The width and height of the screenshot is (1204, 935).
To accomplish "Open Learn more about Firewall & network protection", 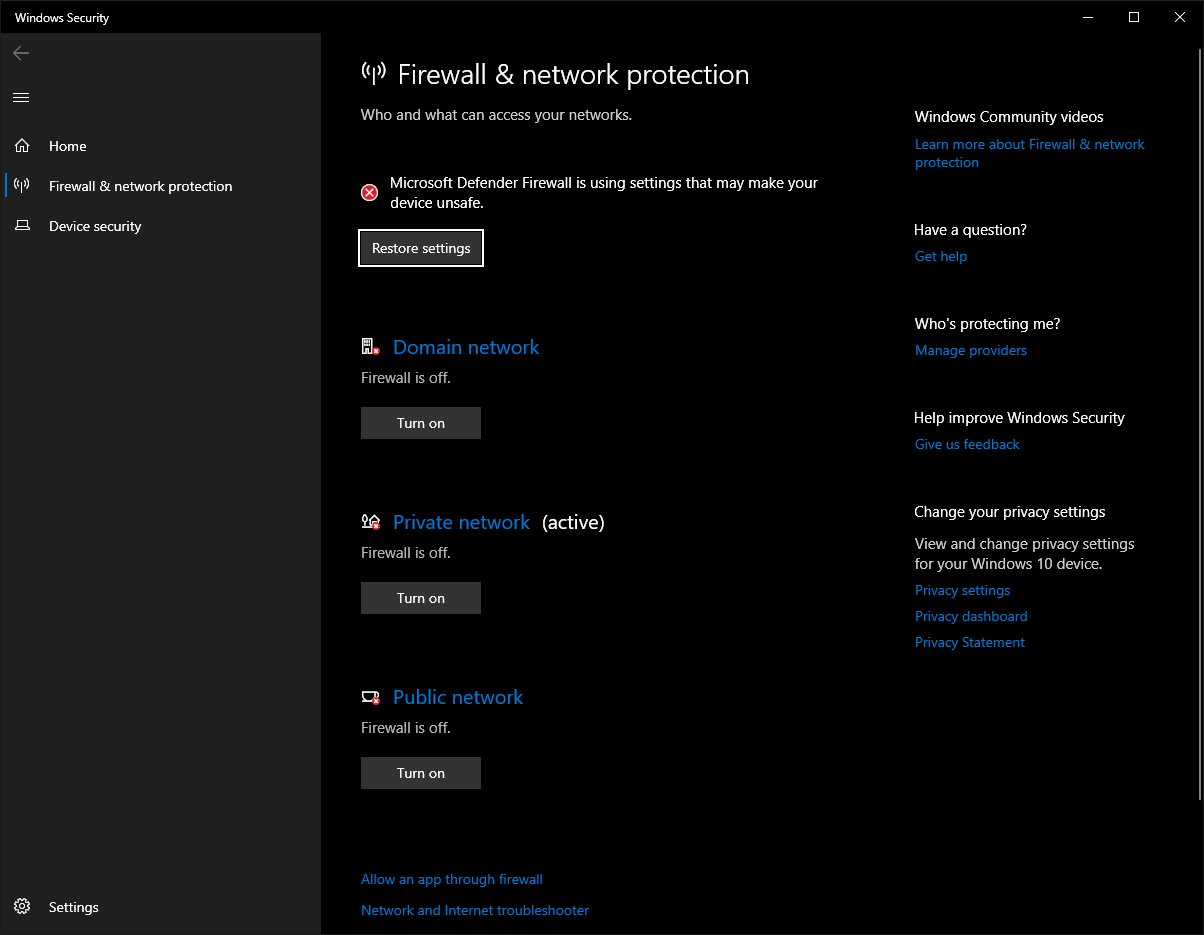I will 1030,153.
